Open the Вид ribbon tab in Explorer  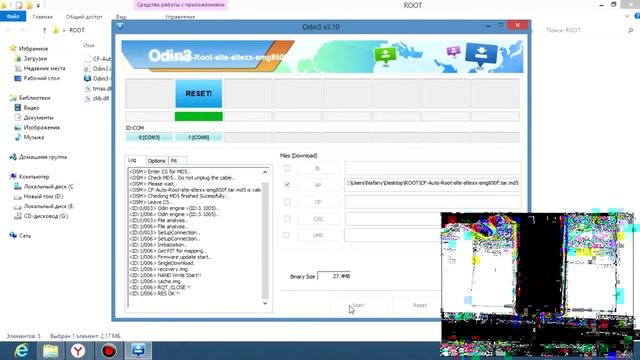coord(121,17)
